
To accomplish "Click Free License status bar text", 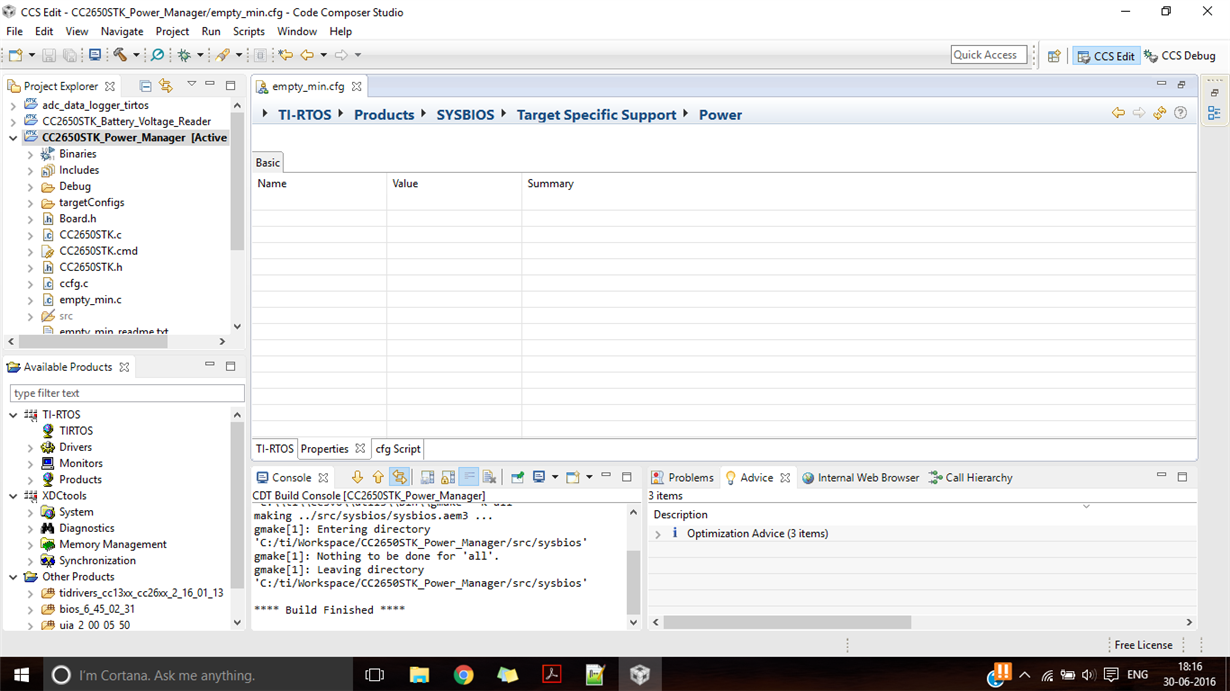I will (1143, 645).
